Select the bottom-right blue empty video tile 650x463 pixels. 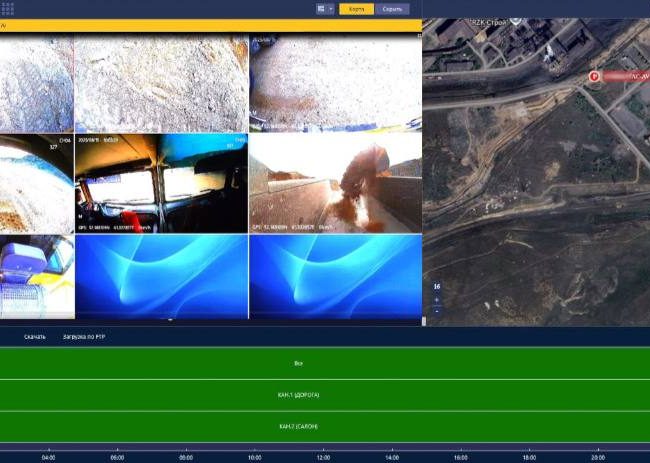(x=335, y=277)
